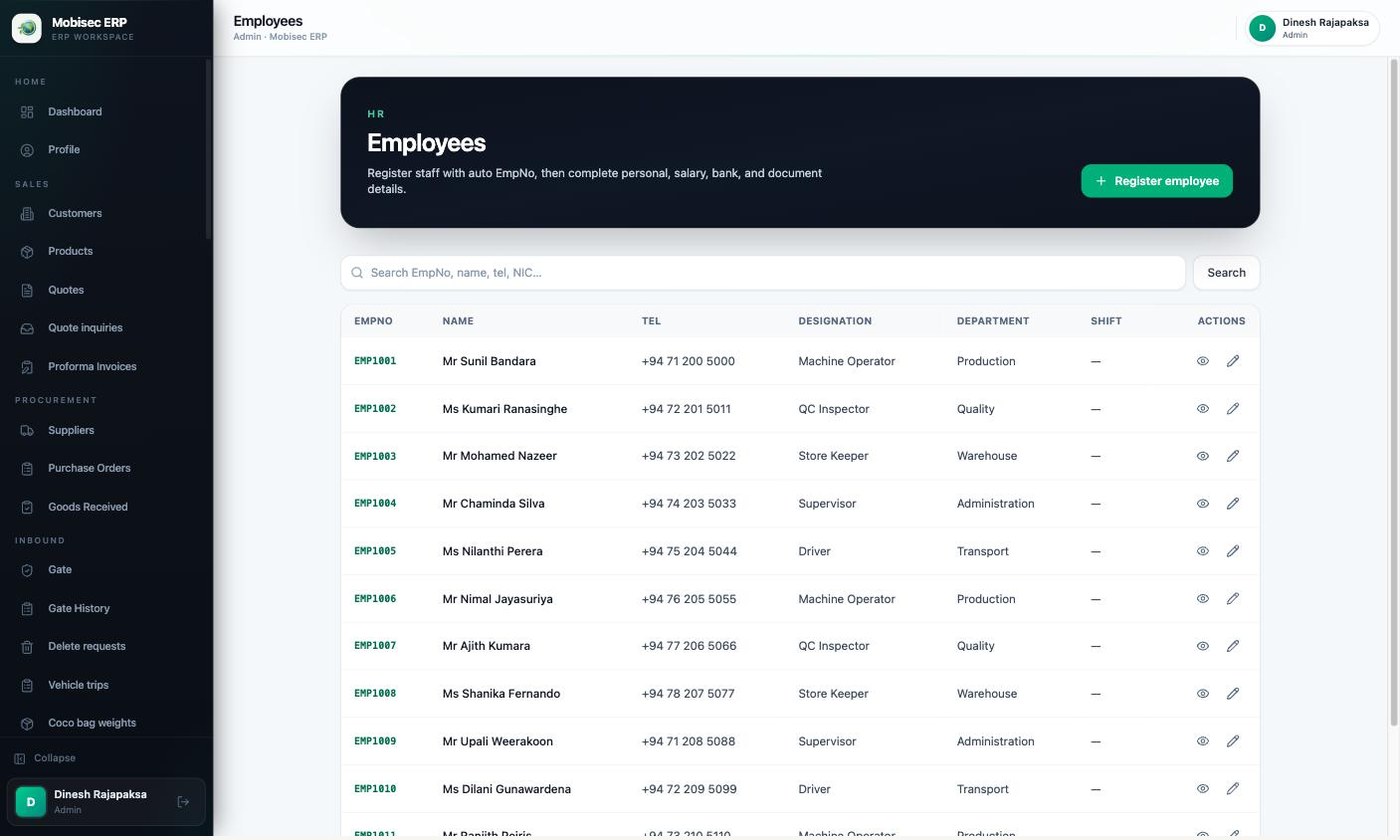
Task: Focus the employee search field
Action: pyautogui.click(x=763, y=273)
